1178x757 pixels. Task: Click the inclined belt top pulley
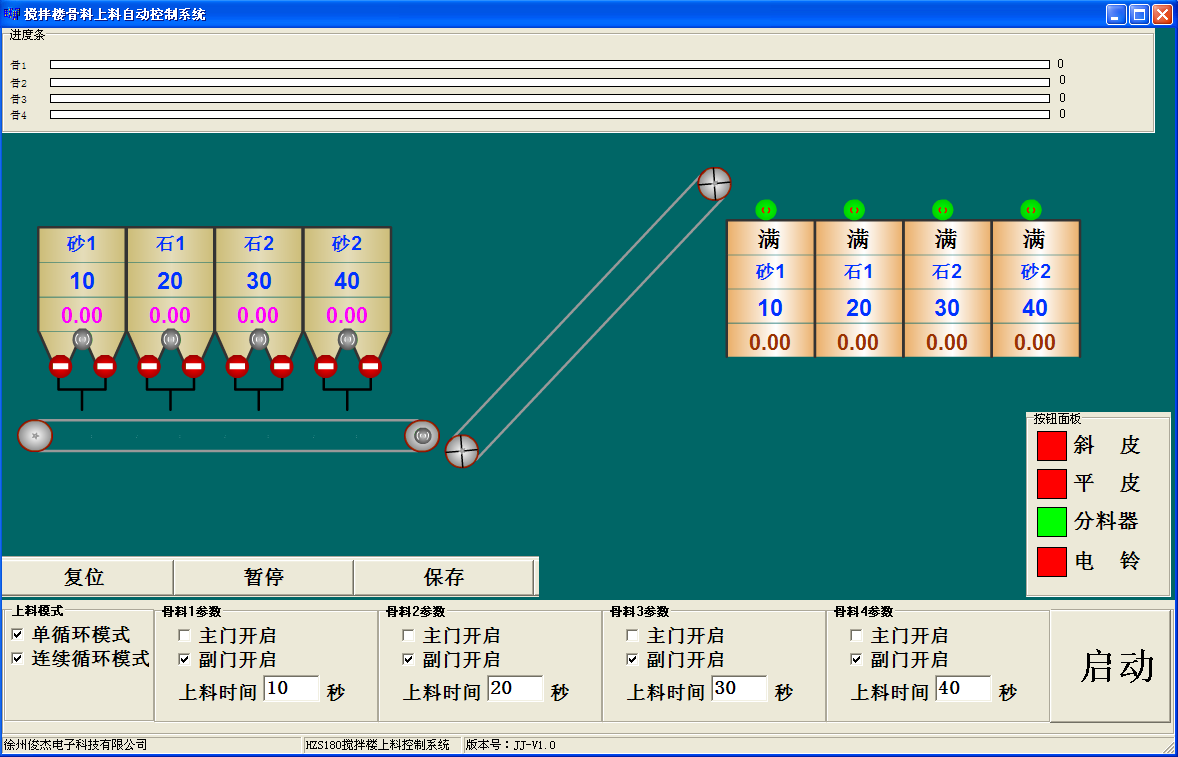714,184
